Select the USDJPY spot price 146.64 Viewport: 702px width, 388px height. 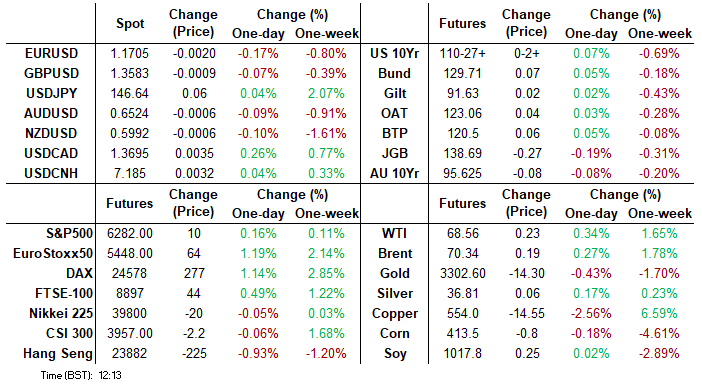pos(129,94)
